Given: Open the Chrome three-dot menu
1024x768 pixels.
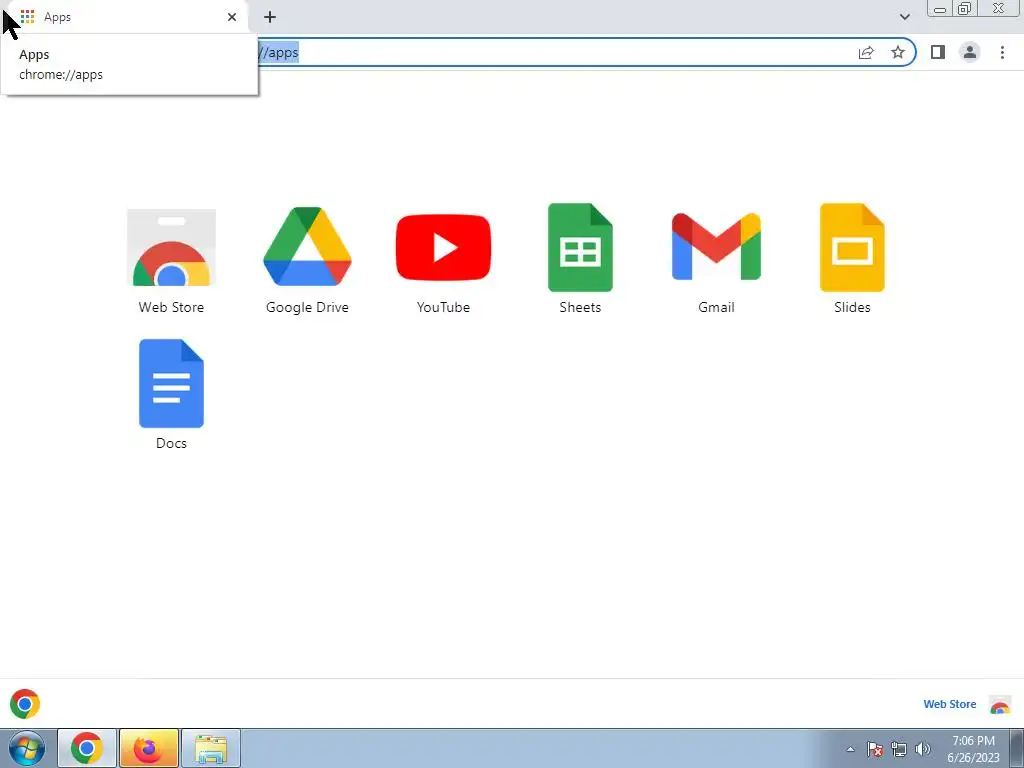Looking at the screenshot, I should click(x=1002, y=52).
